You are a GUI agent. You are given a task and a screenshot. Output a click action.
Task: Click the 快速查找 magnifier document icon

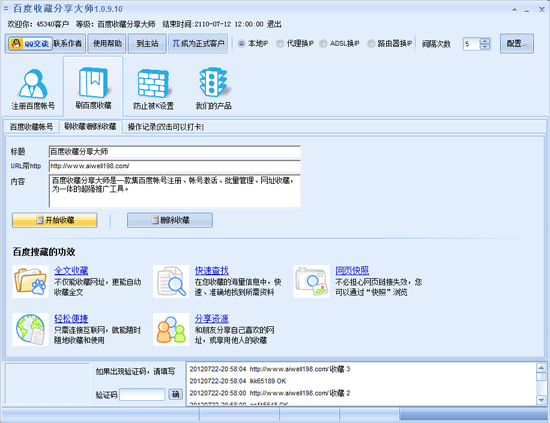click(171, 281)
